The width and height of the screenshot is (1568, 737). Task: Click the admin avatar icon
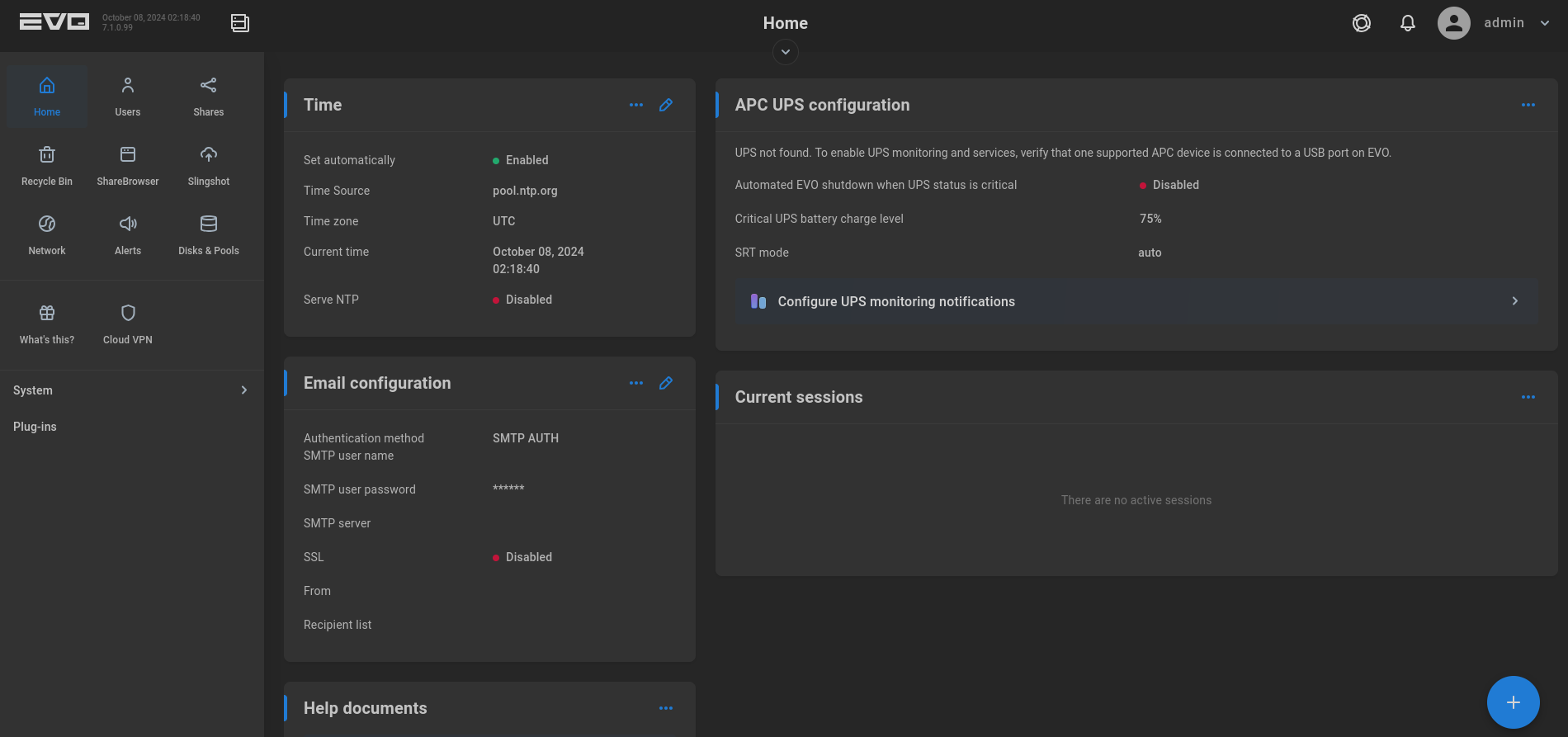pos(1454,23)
